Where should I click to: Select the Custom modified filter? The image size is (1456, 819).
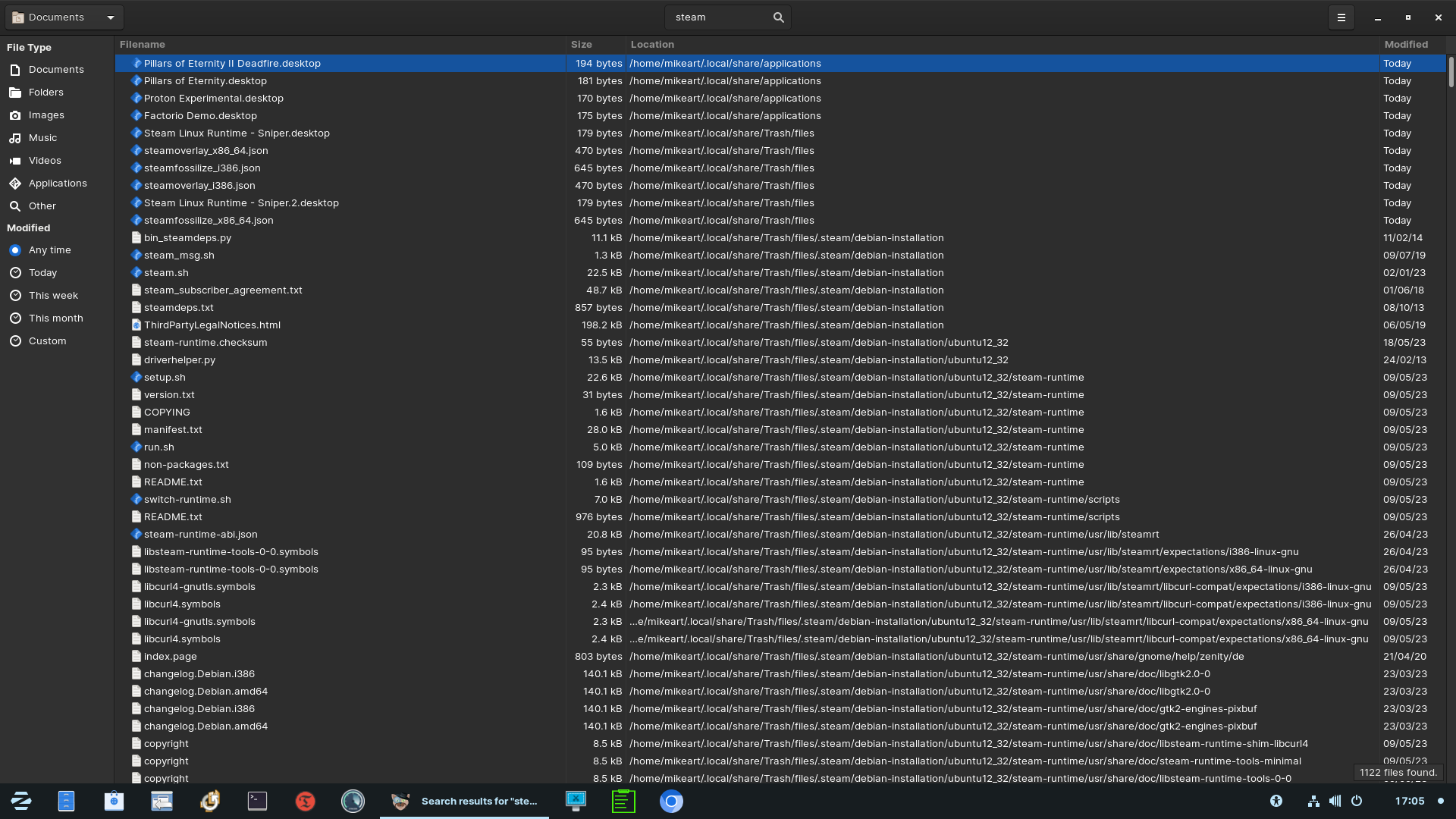click(48, 340)
